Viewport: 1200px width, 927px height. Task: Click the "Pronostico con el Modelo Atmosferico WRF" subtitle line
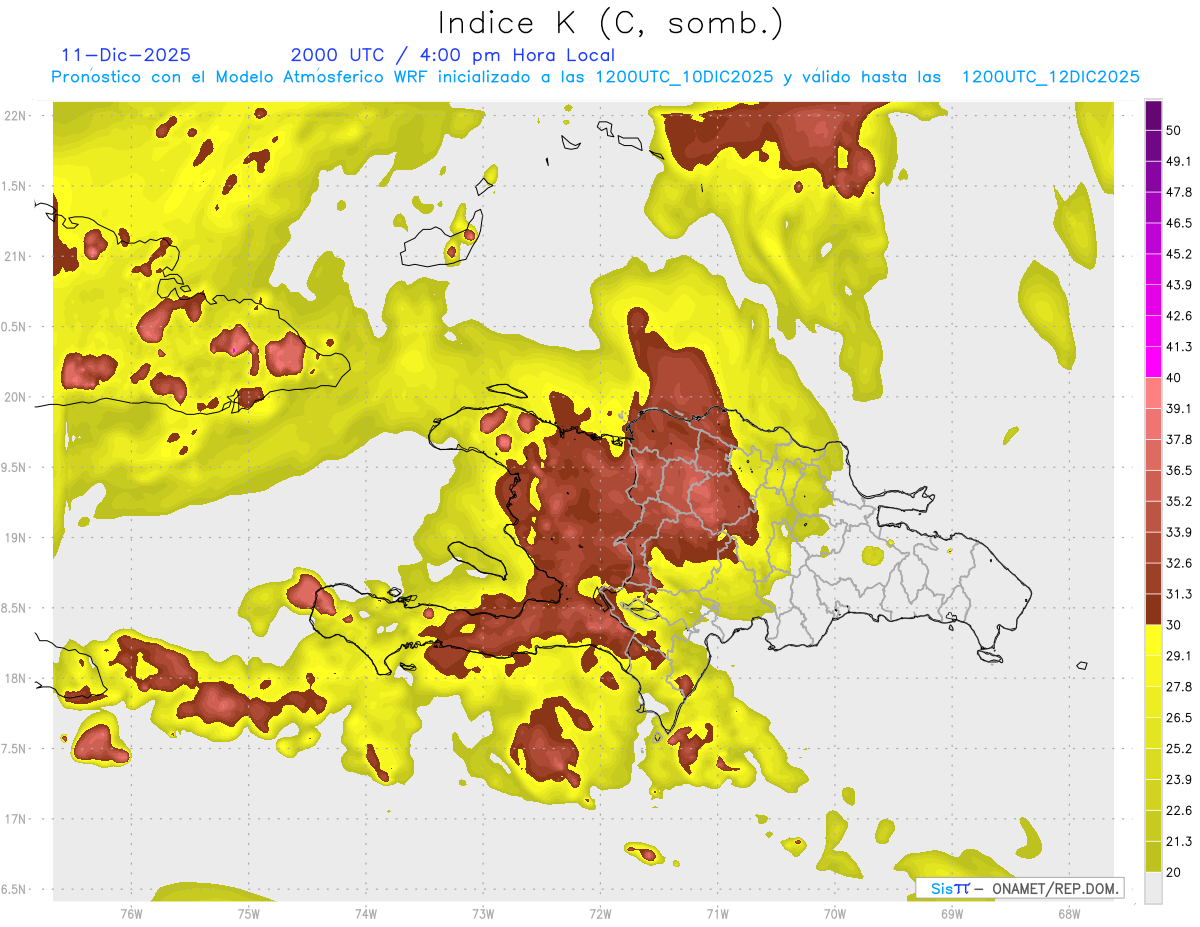point(596,77)
